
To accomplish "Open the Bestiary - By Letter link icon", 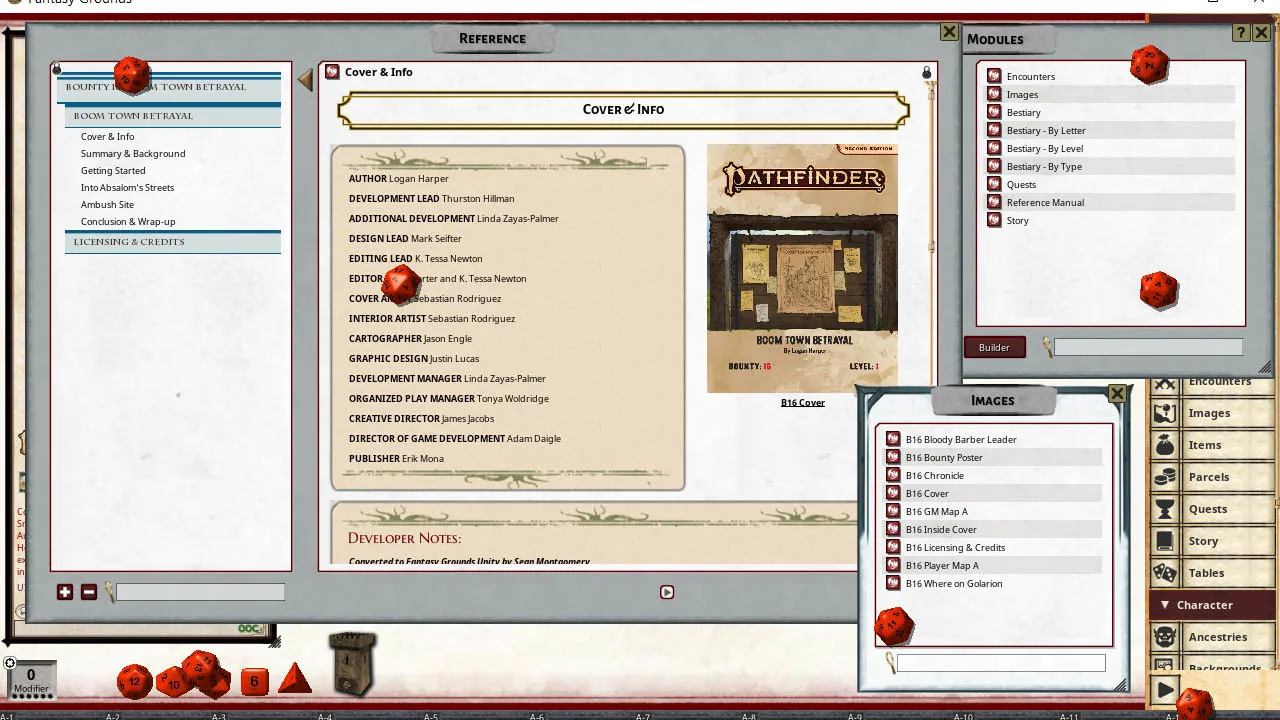I will [x=994, y=130].
